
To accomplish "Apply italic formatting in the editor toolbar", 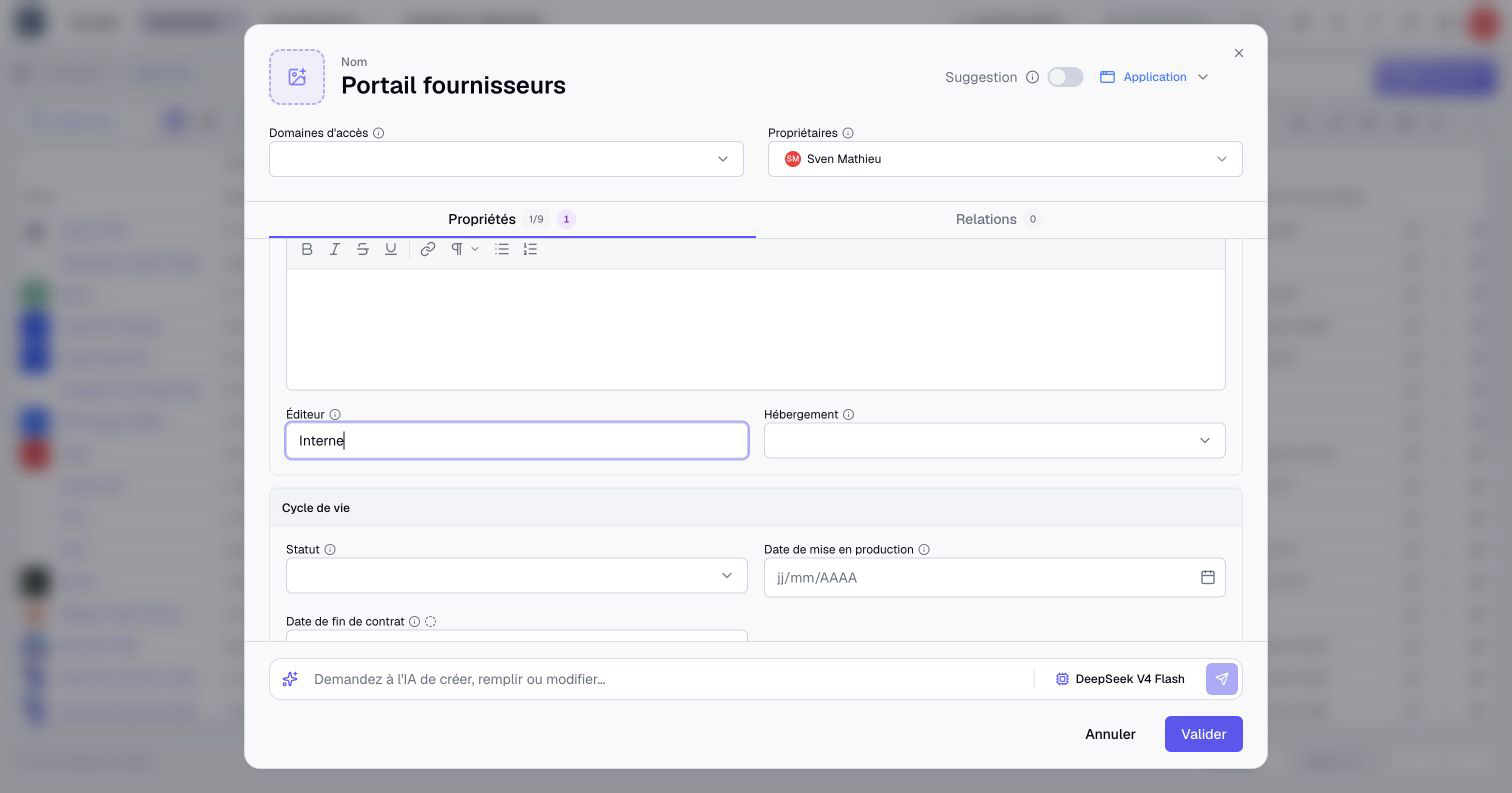I will (335, 249).
